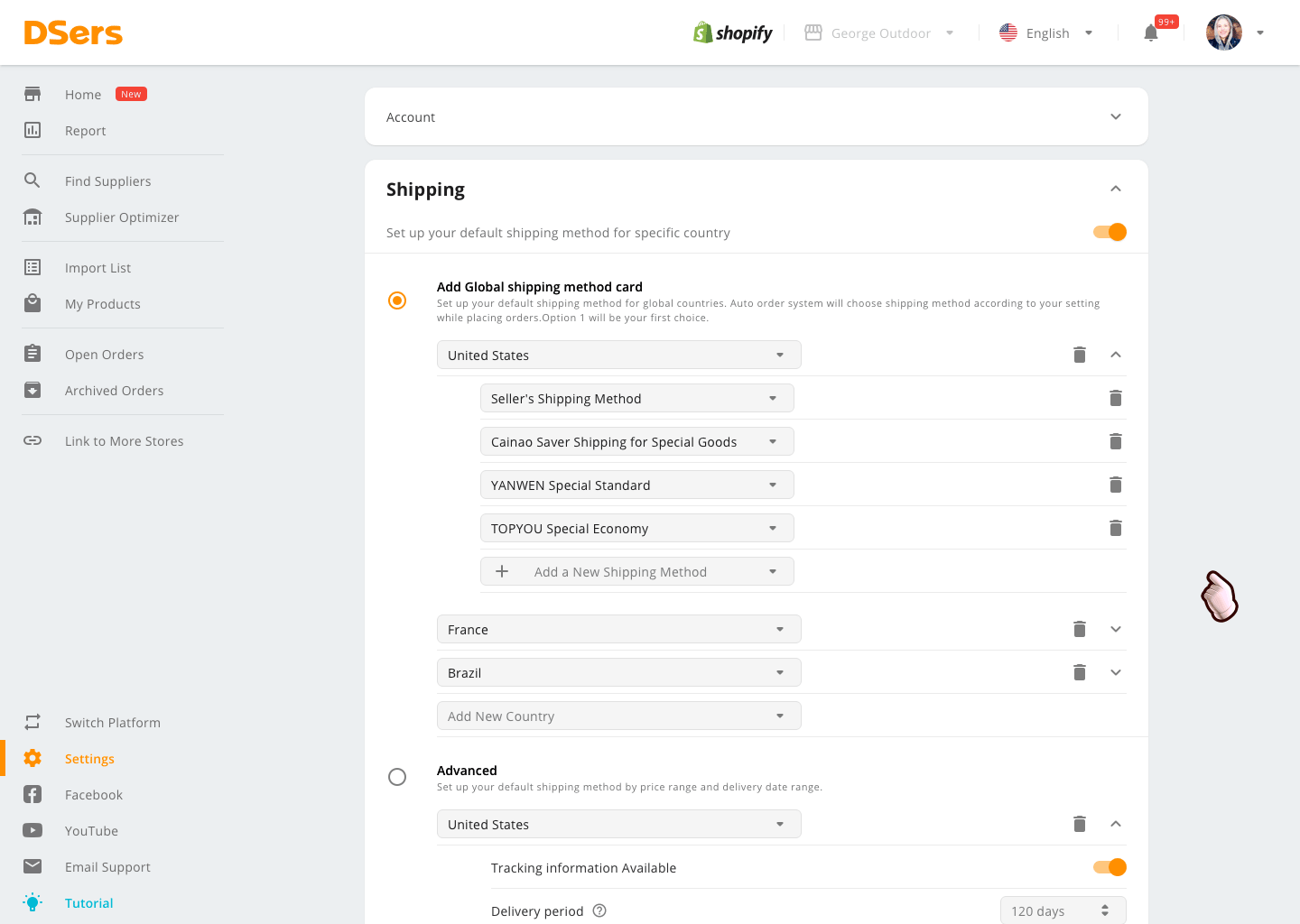
Task: Open the profile menu arrow
Action: 1260,33
